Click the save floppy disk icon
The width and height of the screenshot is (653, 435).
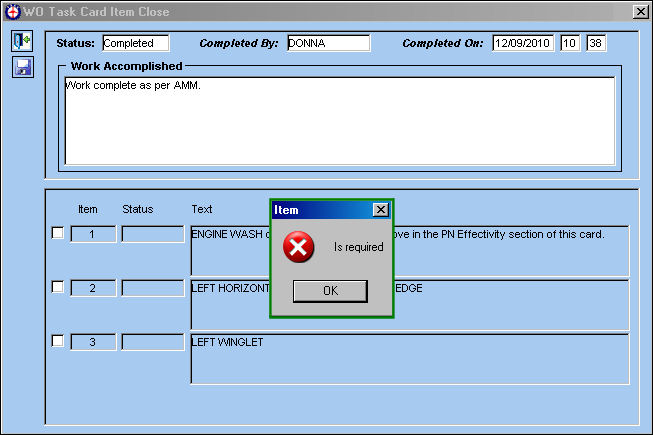point(22,67)
